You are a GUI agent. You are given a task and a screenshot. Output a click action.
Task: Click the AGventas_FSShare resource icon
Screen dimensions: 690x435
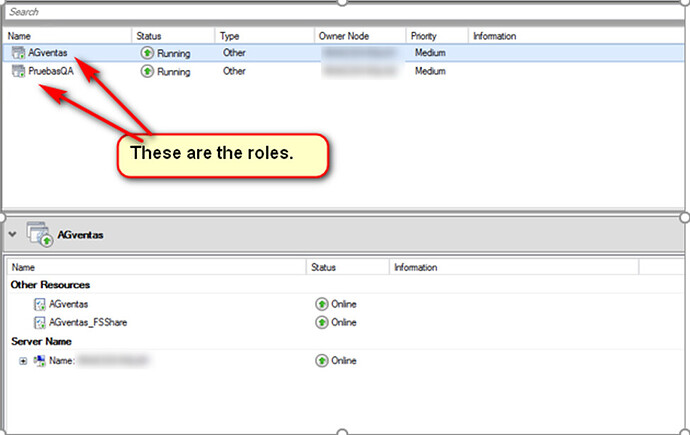coord(40,322)
